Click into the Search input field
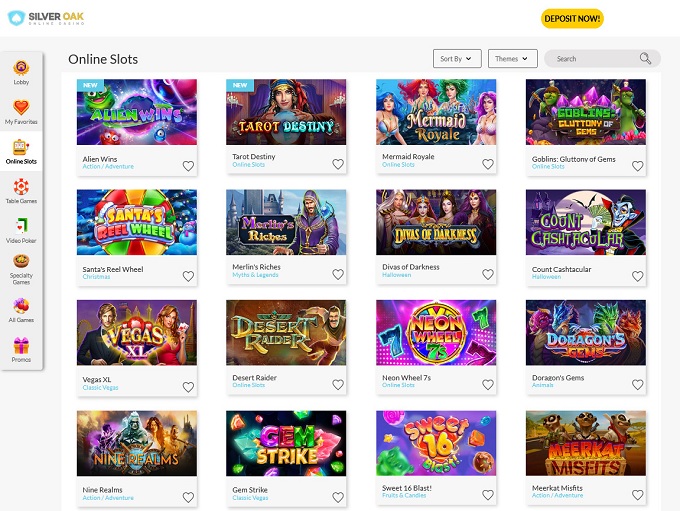Image resolution: width=680 pixels, height=511 pixels. 592,59
